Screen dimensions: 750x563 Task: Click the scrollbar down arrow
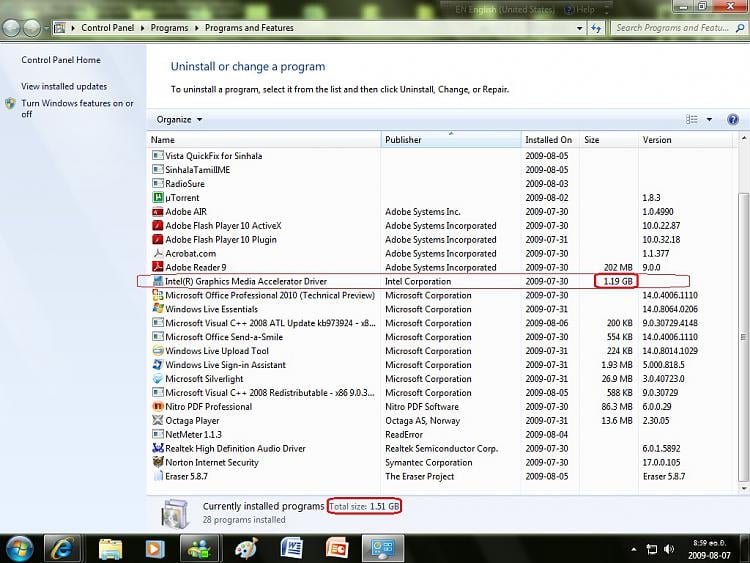[x=743, y=488]
